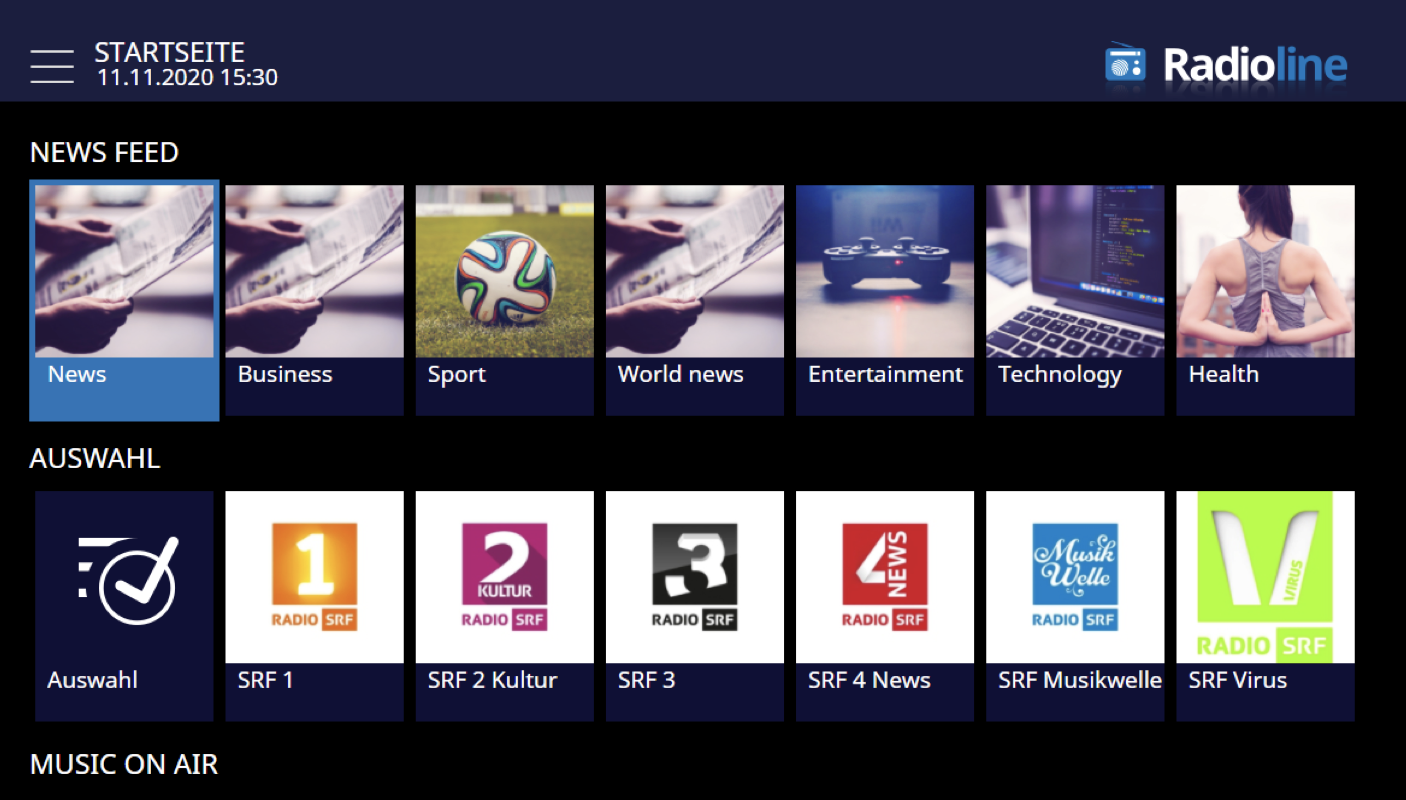Select the Business news category
This screenshot has height=800, width=1406.
click(x=314, y=300)
